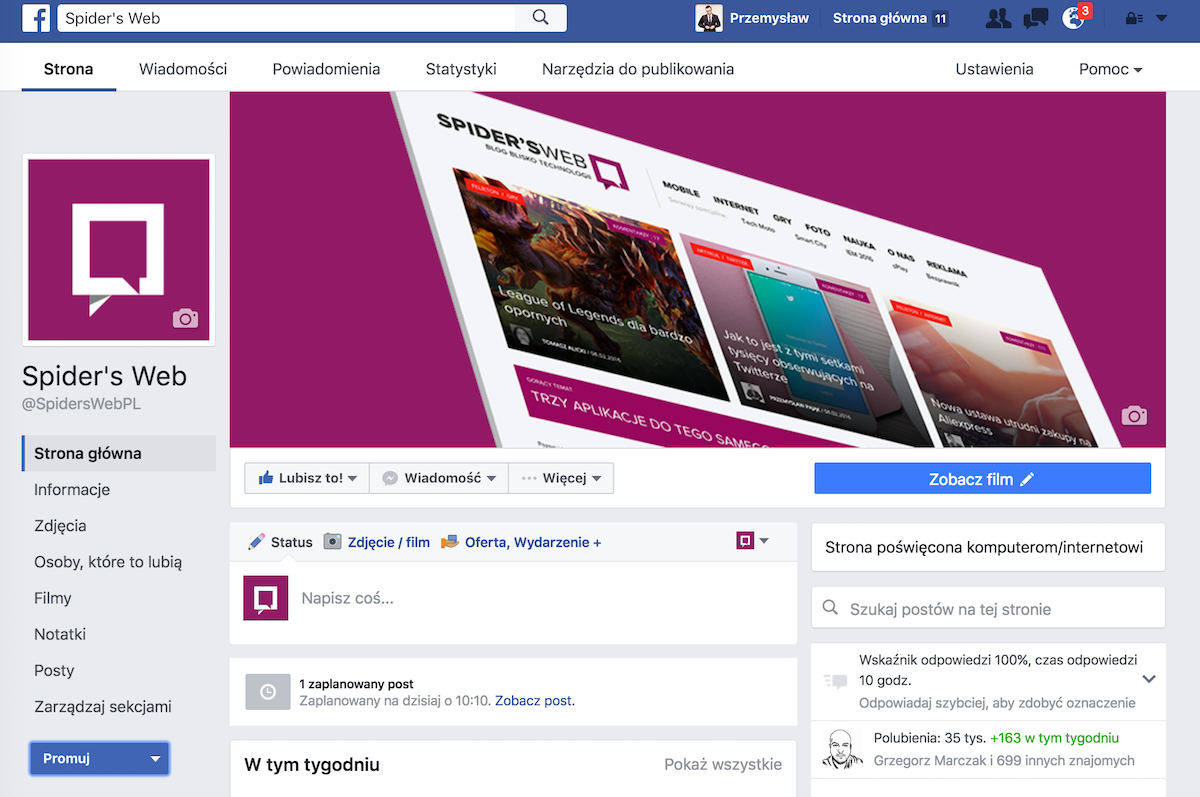Image resolution: width=1200 pixels, height=797 pixels.
Task: Open the Statystyki tab
Action: [x=461, y=69]
